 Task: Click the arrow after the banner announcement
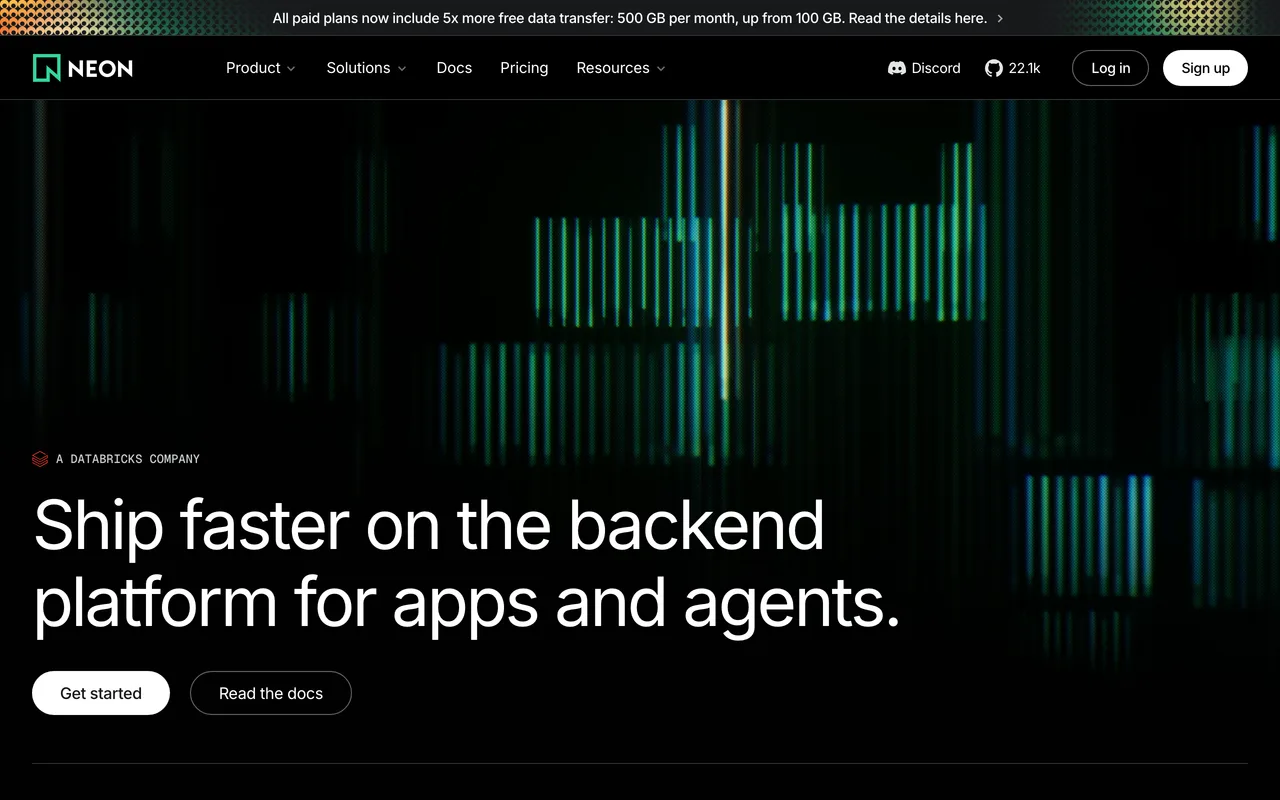click(x=1000, y=18)
